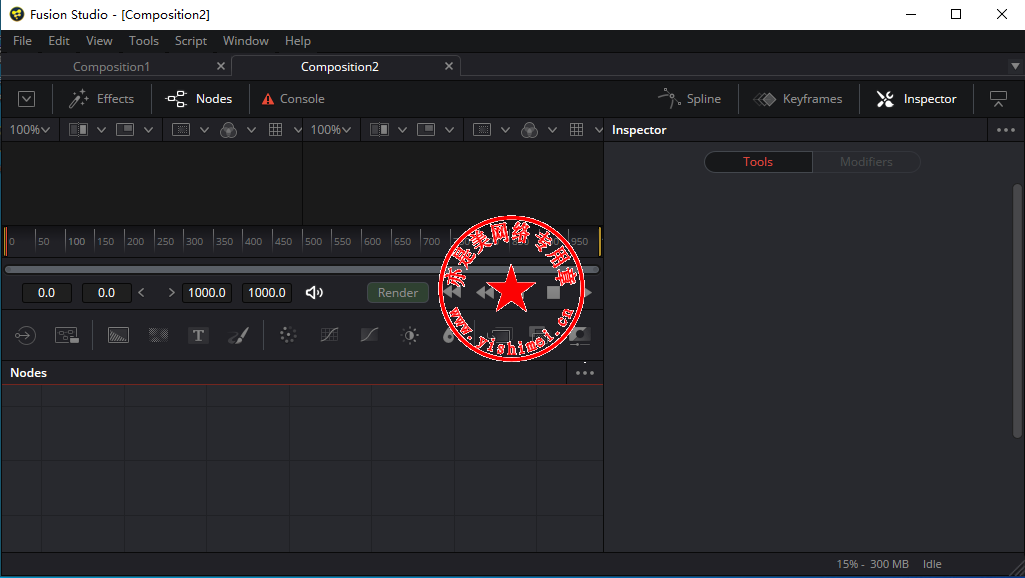Expand left viewer color channel options arrow
1025x578 pixels.
click(251, 130)
